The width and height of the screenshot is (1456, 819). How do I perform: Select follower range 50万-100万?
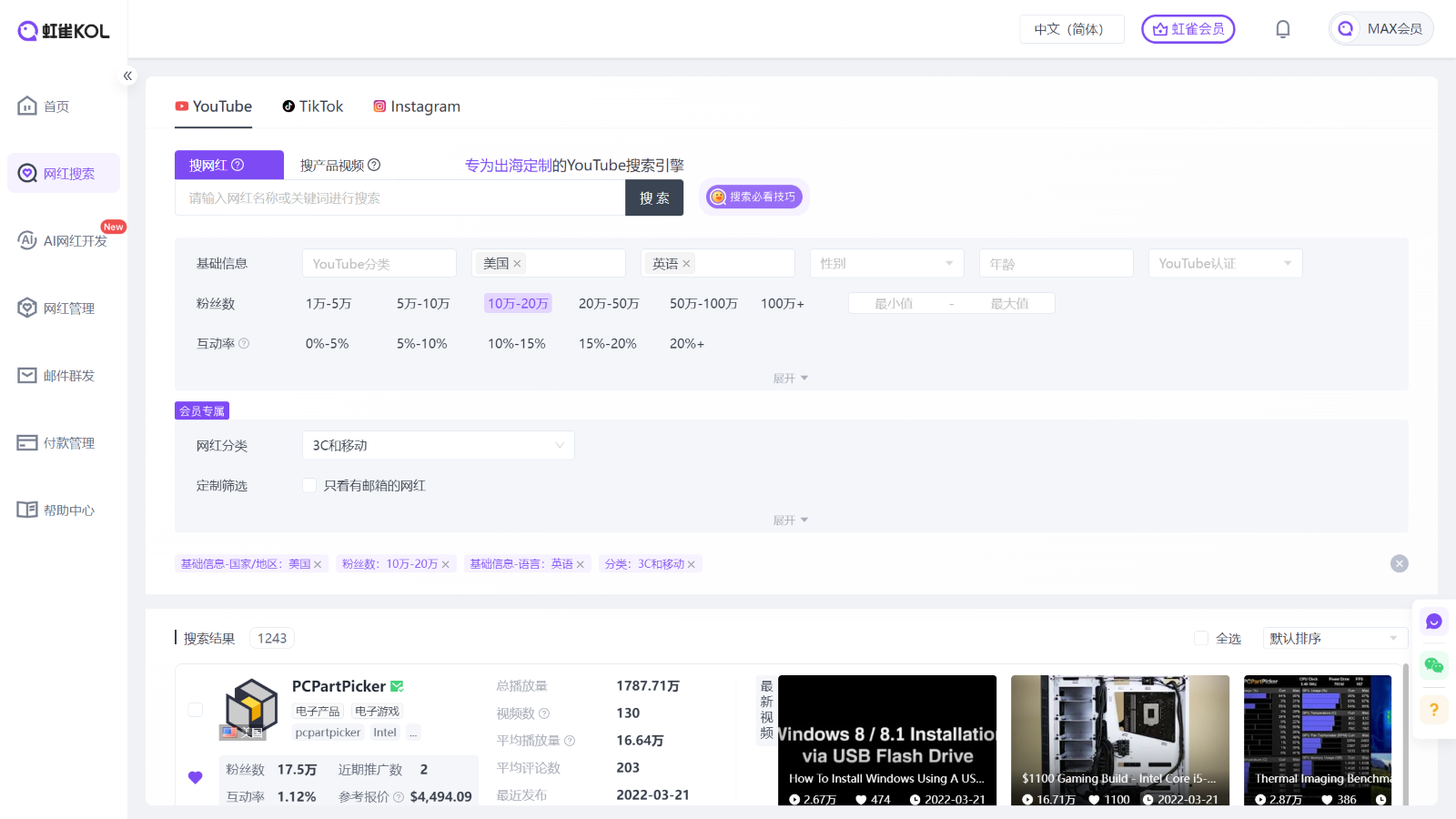(x=703, y=303)
